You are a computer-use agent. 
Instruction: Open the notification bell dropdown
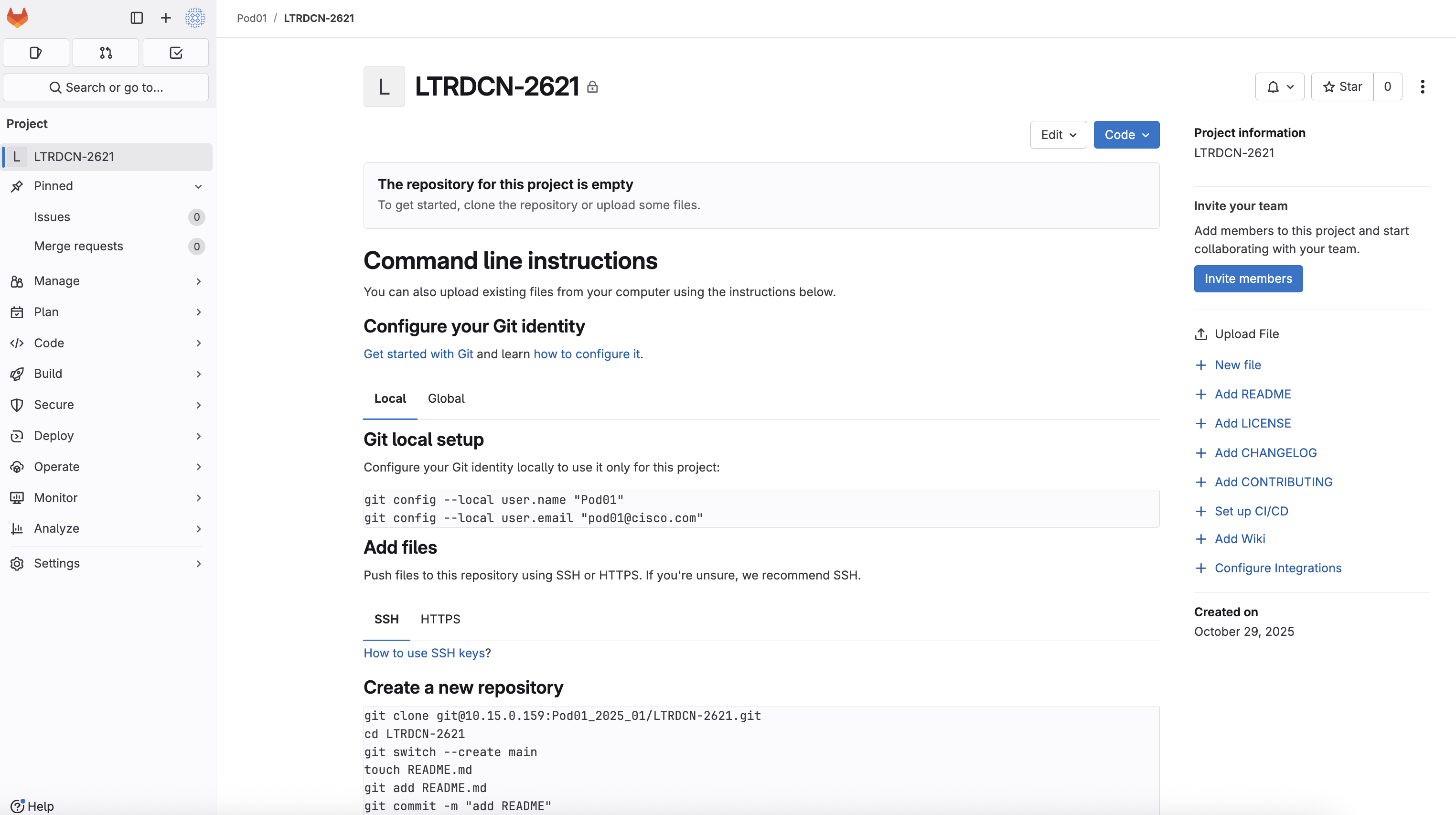pyautogui.click(x=1280, y=86)
